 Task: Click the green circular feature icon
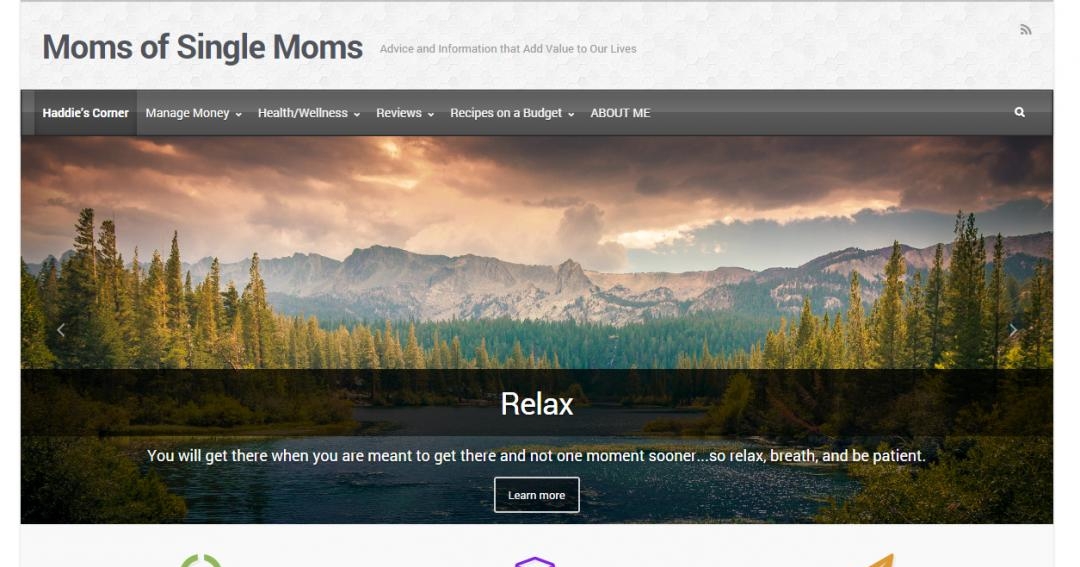point(200,560)
